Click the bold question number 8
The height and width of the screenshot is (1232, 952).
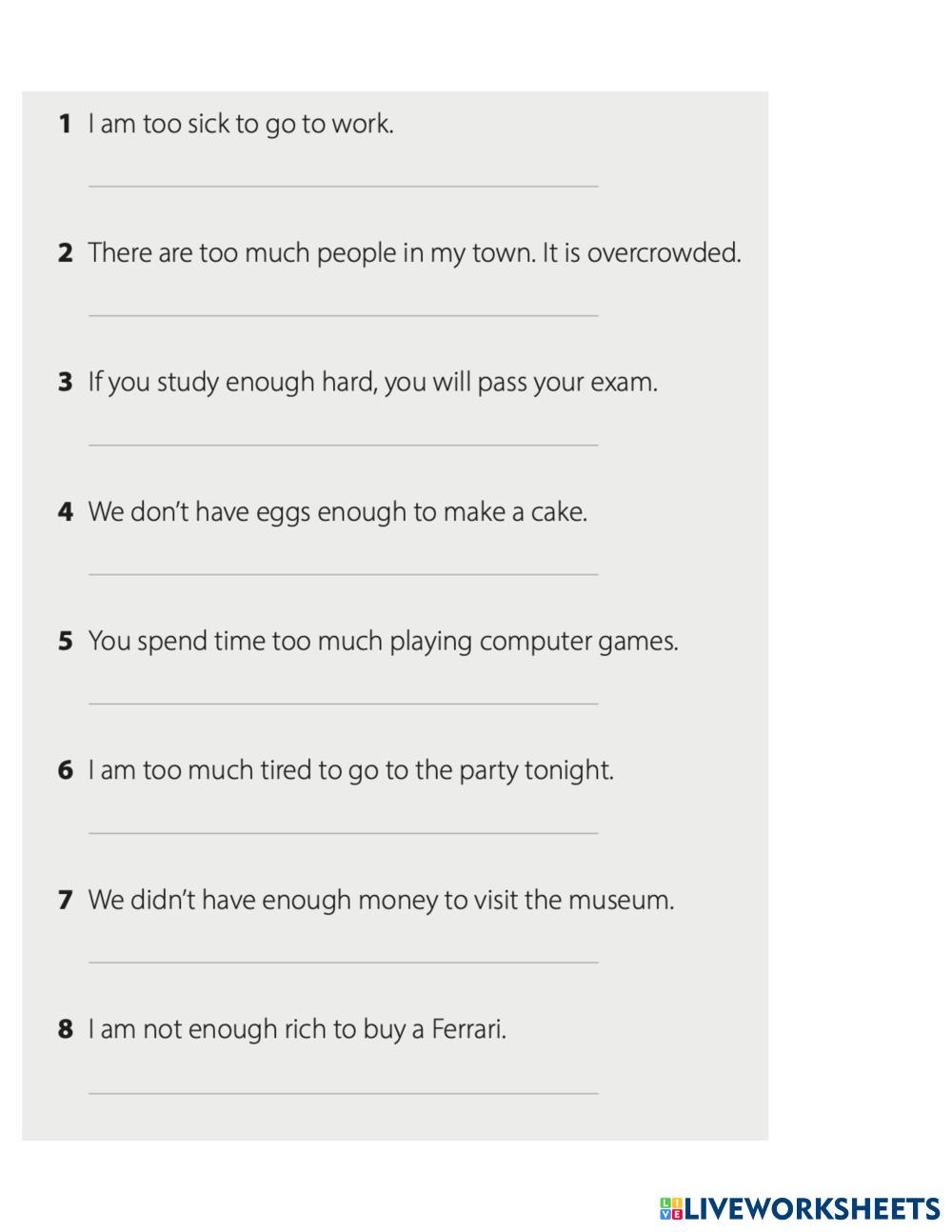(65, 1029)
